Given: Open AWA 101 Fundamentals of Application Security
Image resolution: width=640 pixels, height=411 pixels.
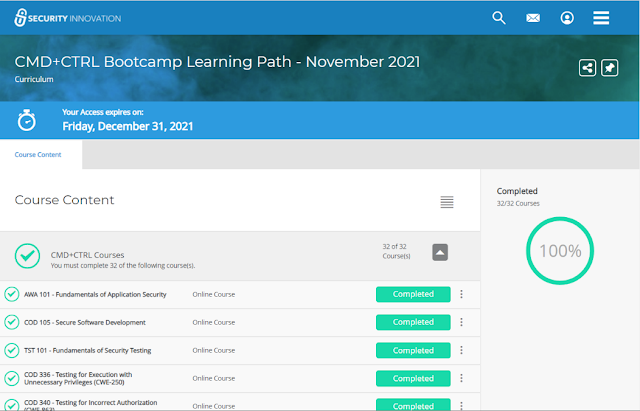Looking at the screenshot, I should tap(95, 294).
